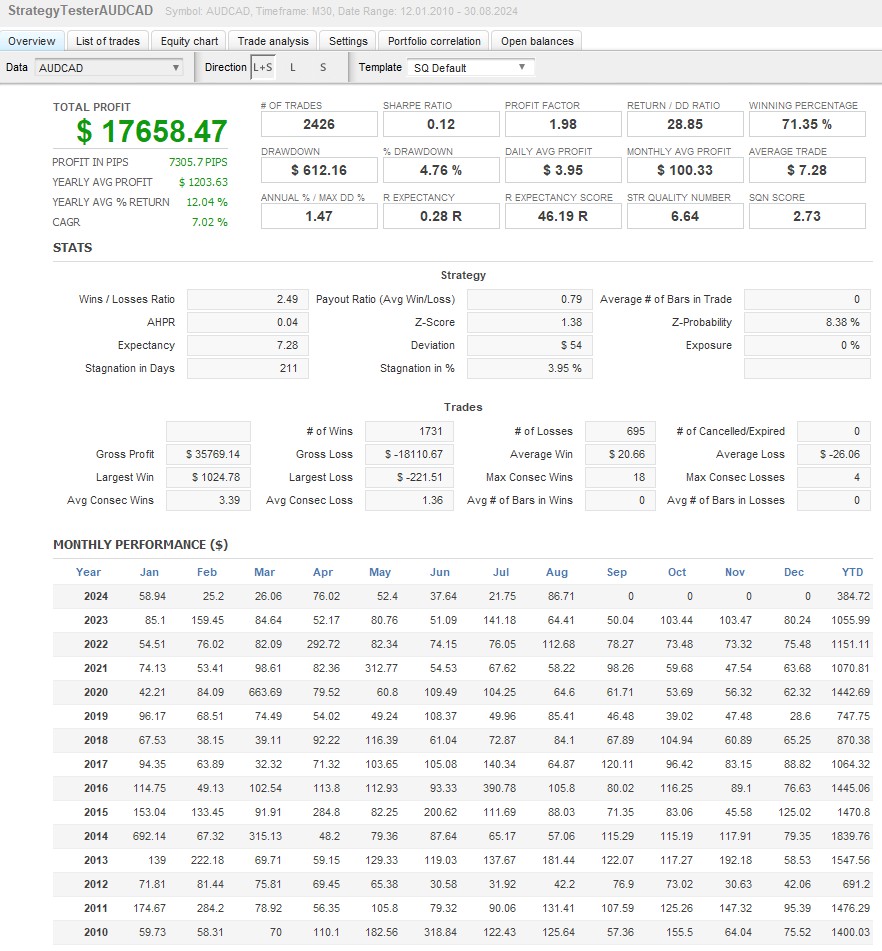Click the Year column header

click(x=89, y=572)
